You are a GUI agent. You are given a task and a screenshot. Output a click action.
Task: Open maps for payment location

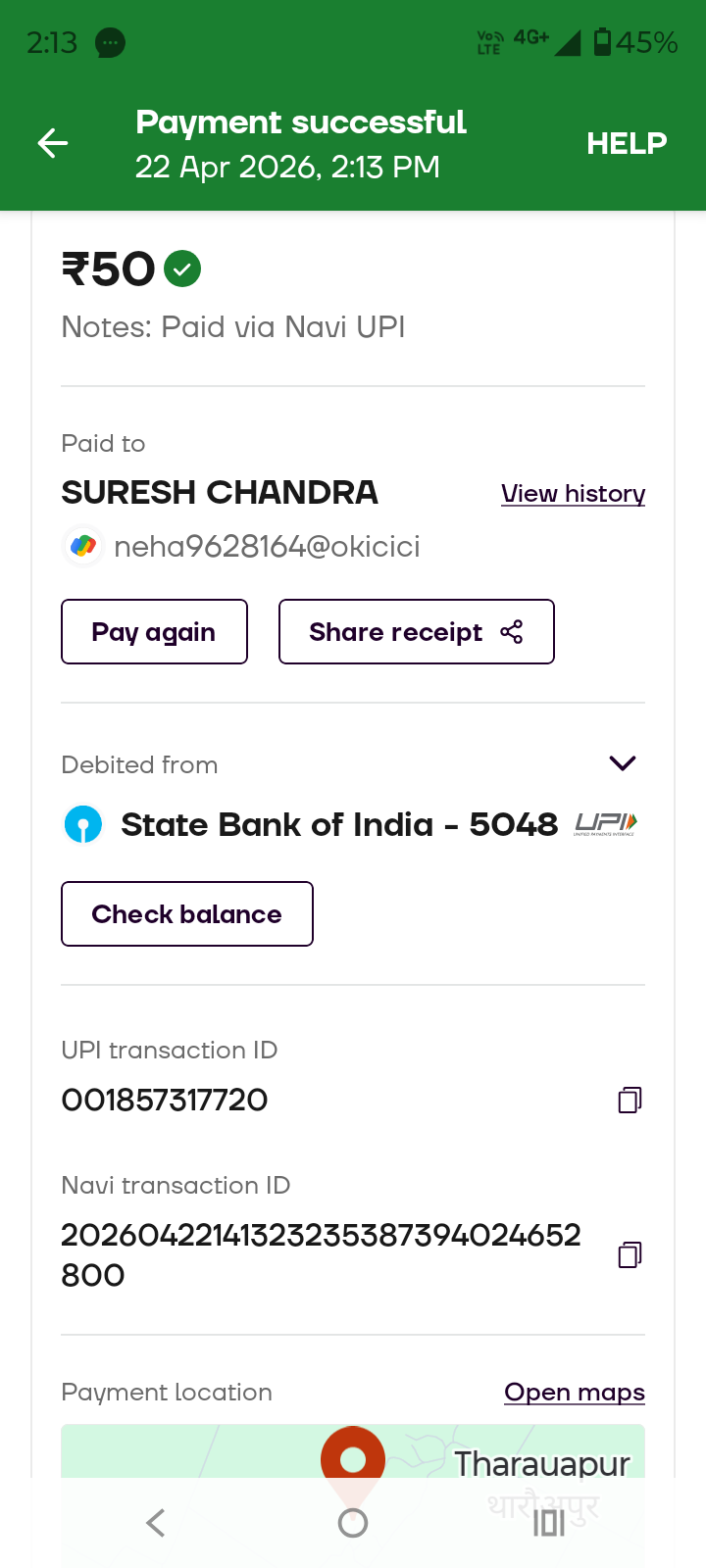coord(574,1393)
